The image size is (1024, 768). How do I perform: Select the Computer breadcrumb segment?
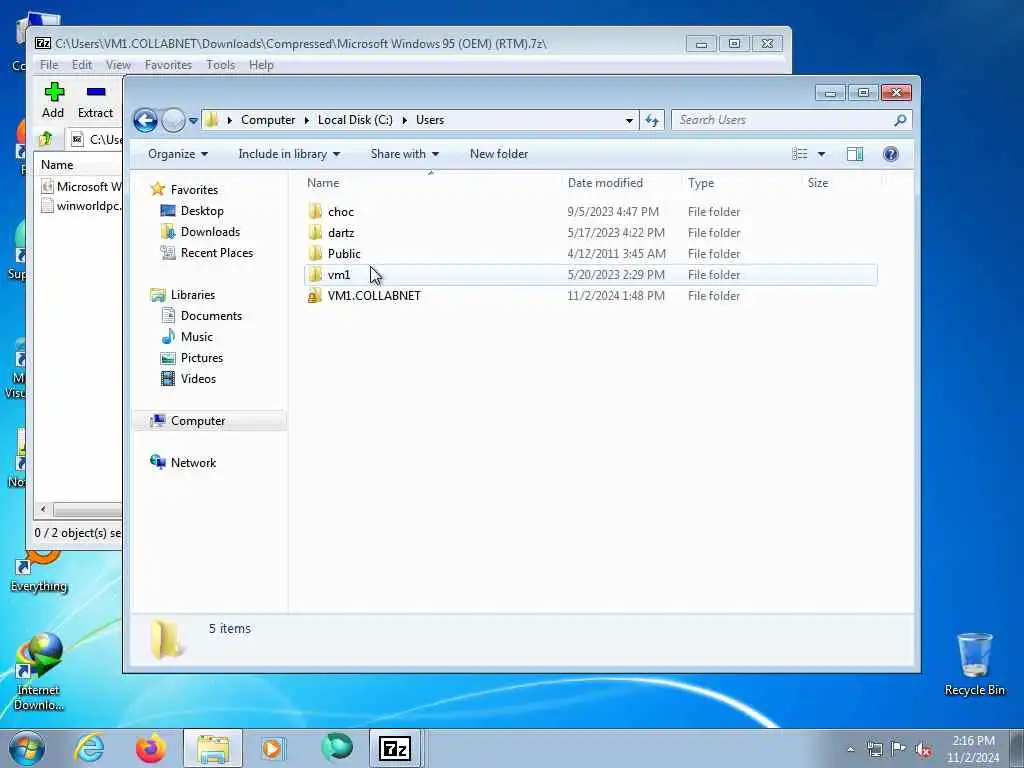pos(268,120)
